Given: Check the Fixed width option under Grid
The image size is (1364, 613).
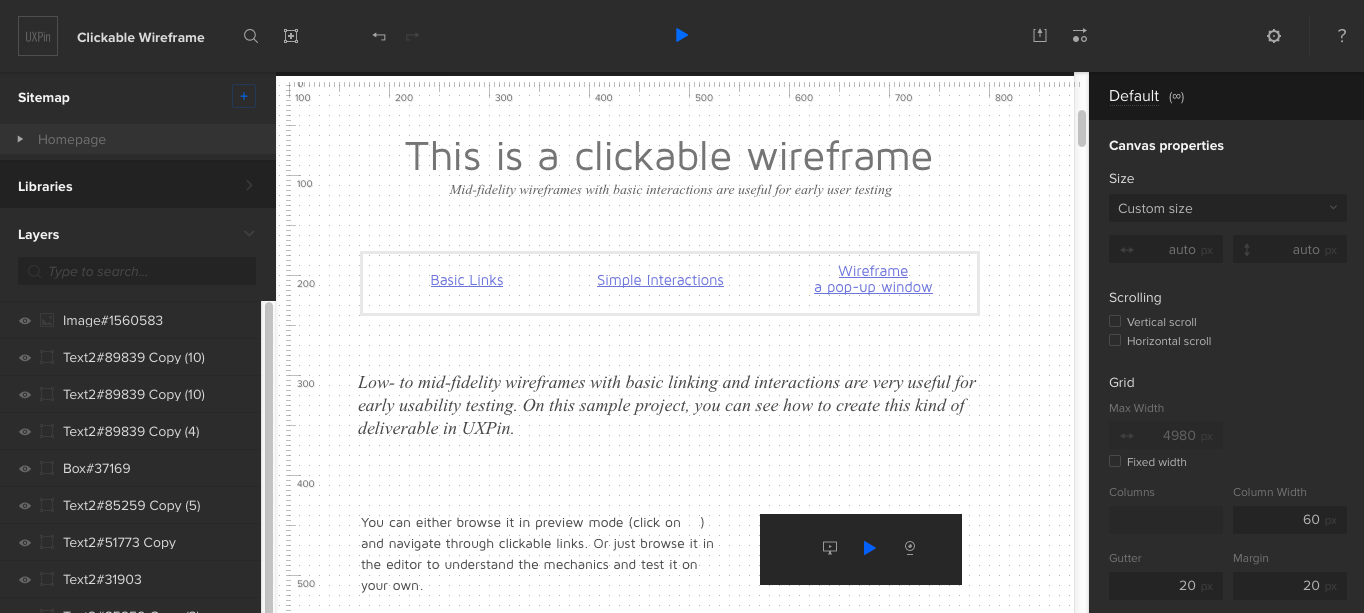Looking at the screenshot, I should pyautogui.click(x=1115, y=462).
